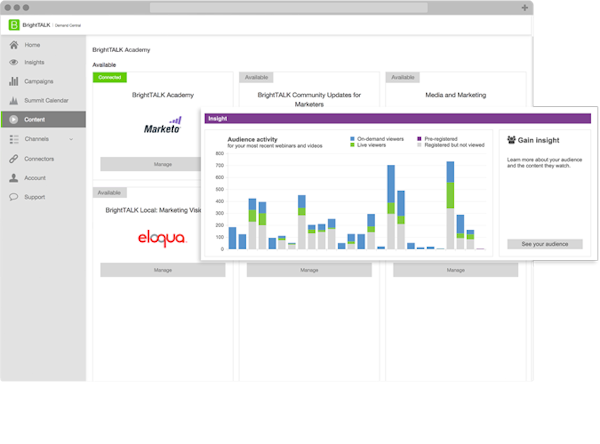
Task: Click Available badge on Community Updates card
Action: point(256,77)
